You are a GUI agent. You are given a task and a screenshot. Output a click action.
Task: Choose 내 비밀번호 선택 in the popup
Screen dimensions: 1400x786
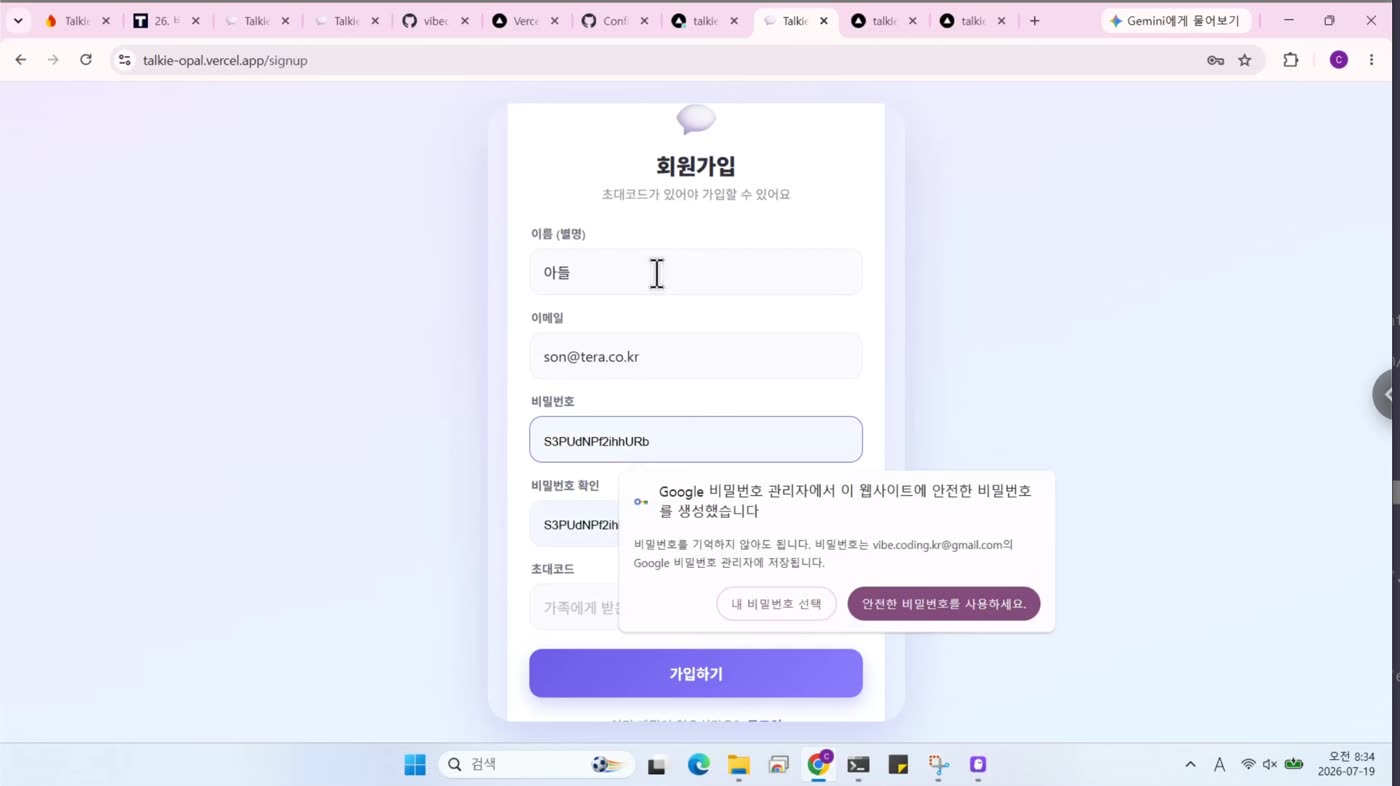[x=776, y=604]
